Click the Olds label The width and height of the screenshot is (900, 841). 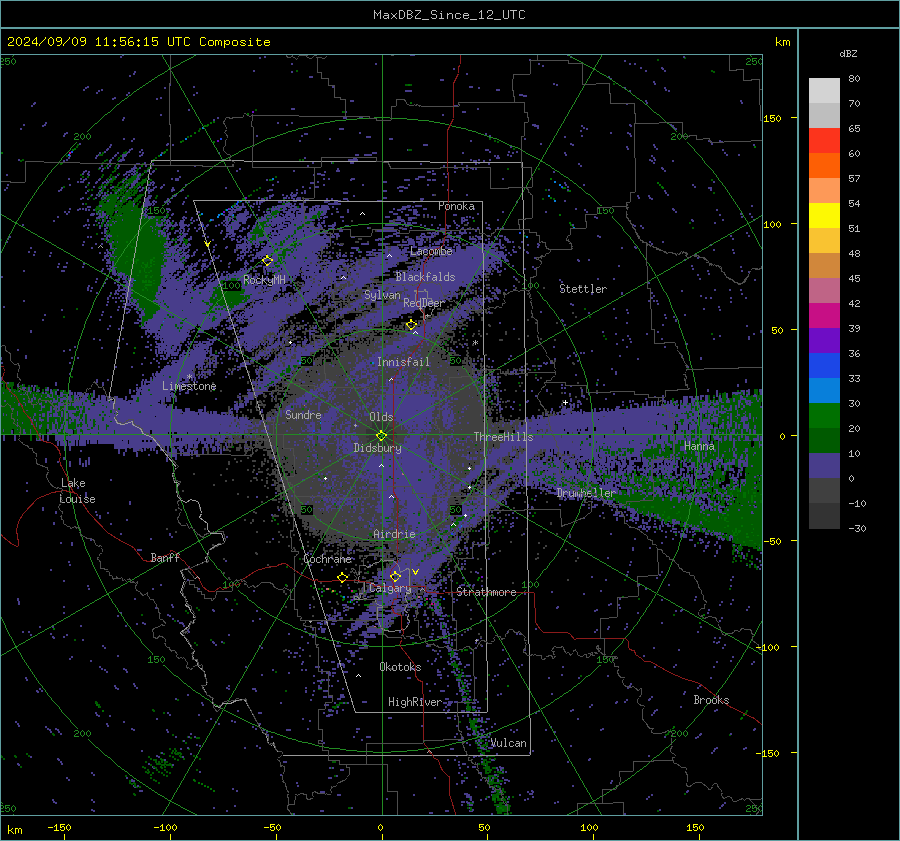381,417
